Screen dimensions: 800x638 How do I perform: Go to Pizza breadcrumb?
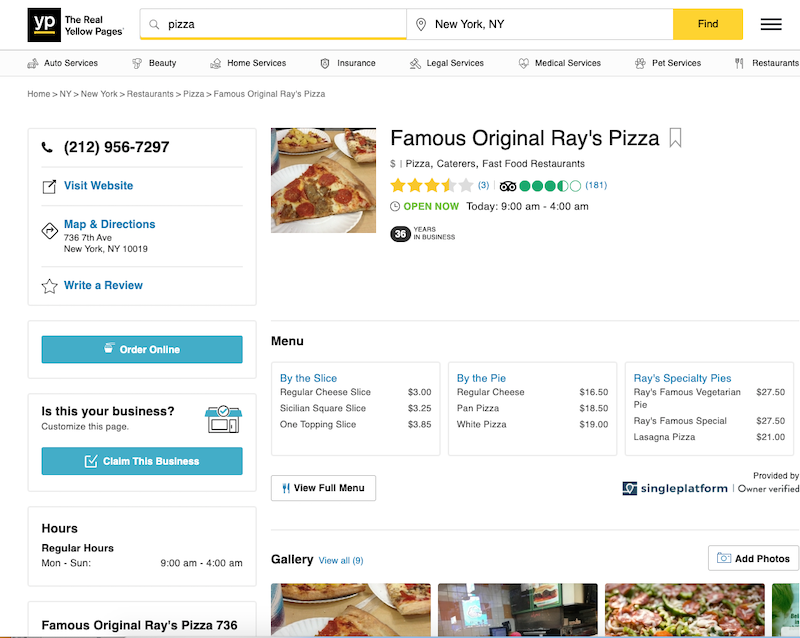pyautogui.click(x=193, y=94)
